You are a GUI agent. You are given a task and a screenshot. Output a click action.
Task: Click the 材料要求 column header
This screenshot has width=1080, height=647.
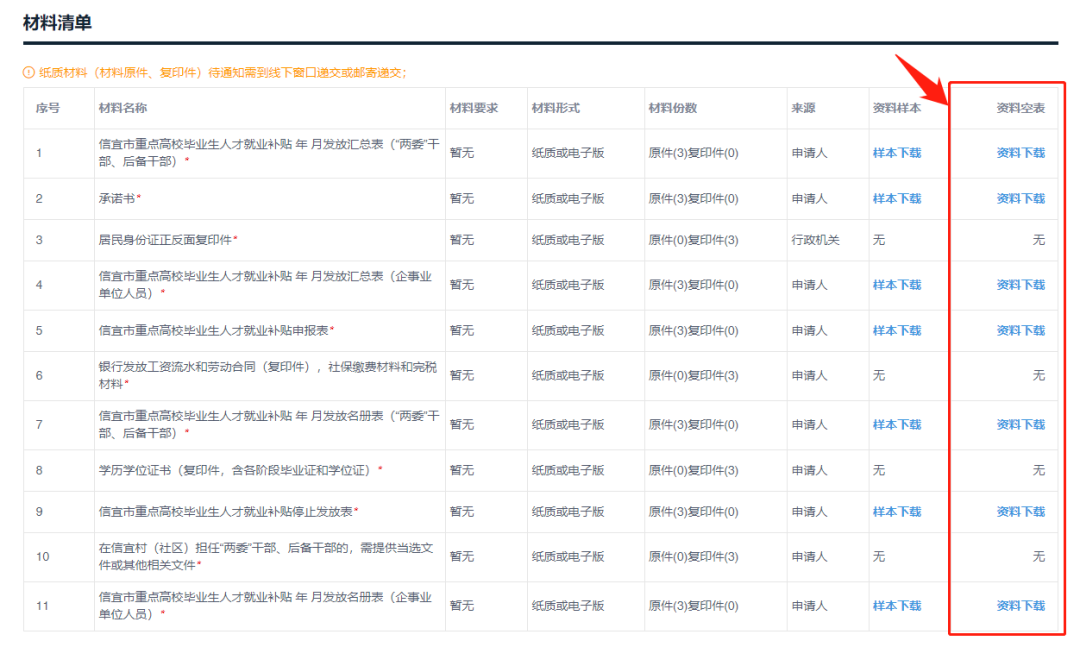click(x=474, y=108)
